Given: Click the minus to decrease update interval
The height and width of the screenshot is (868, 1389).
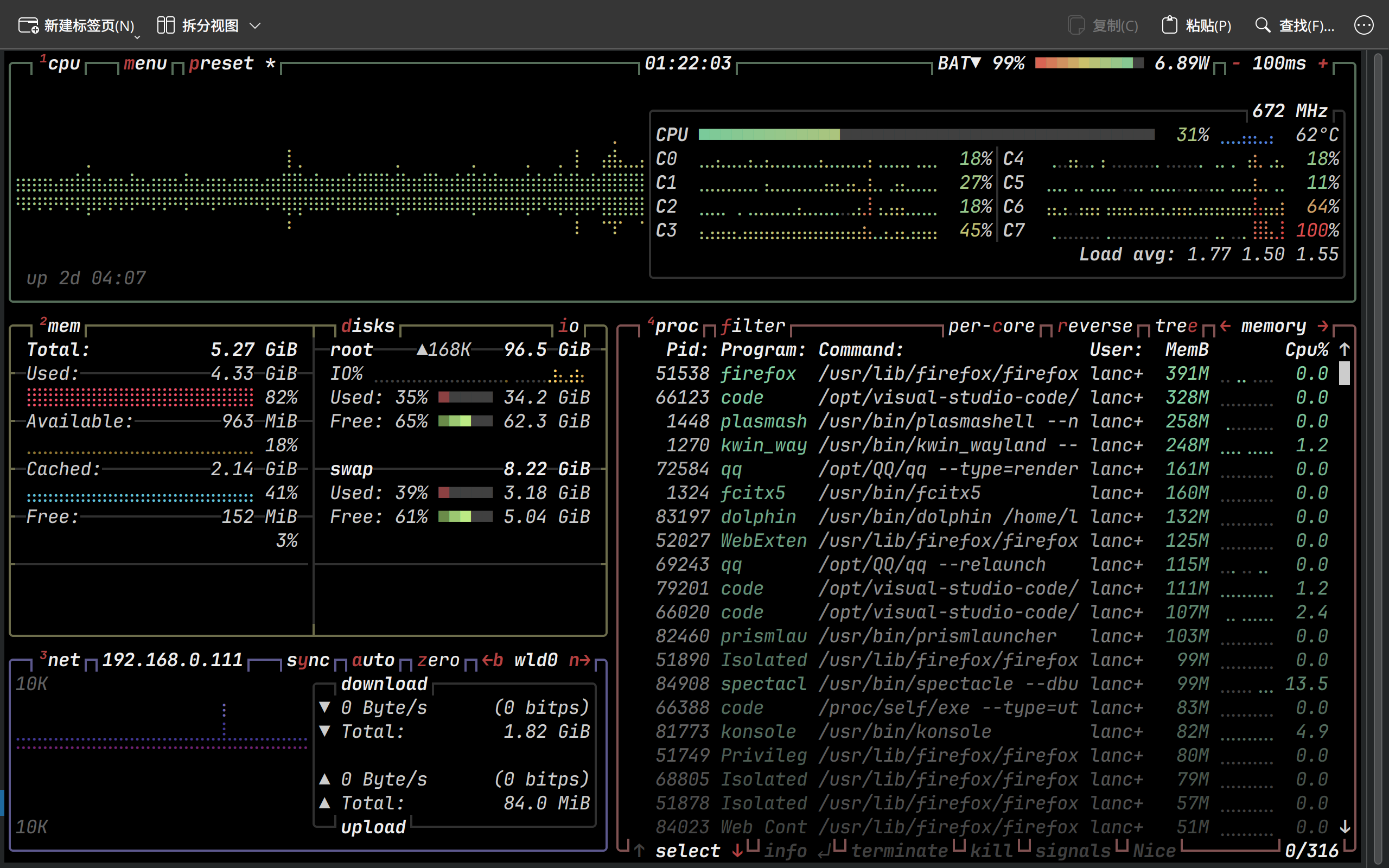Looking at the screenshot, I should 1237,63.
